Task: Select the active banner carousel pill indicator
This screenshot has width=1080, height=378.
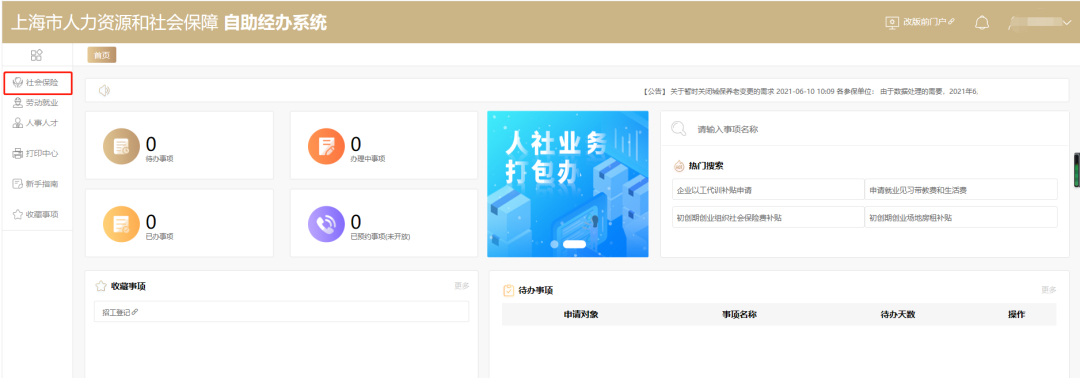Action: coord(574,244)
